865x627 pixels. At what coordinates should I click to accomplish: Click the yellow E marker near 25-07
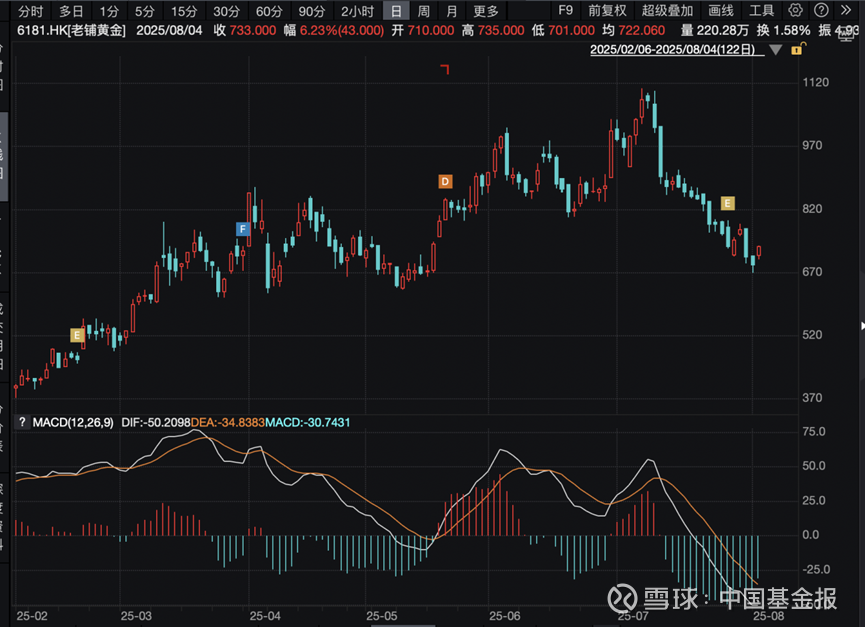pos(728,203)
